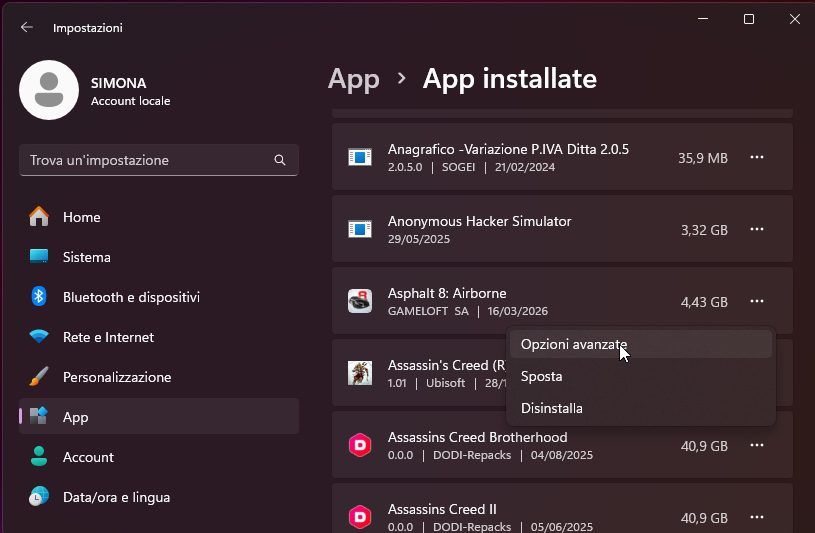Click the Rete e Internet wifi icon
This screenshot has width=815, height=533.
[x=39, y=336]
